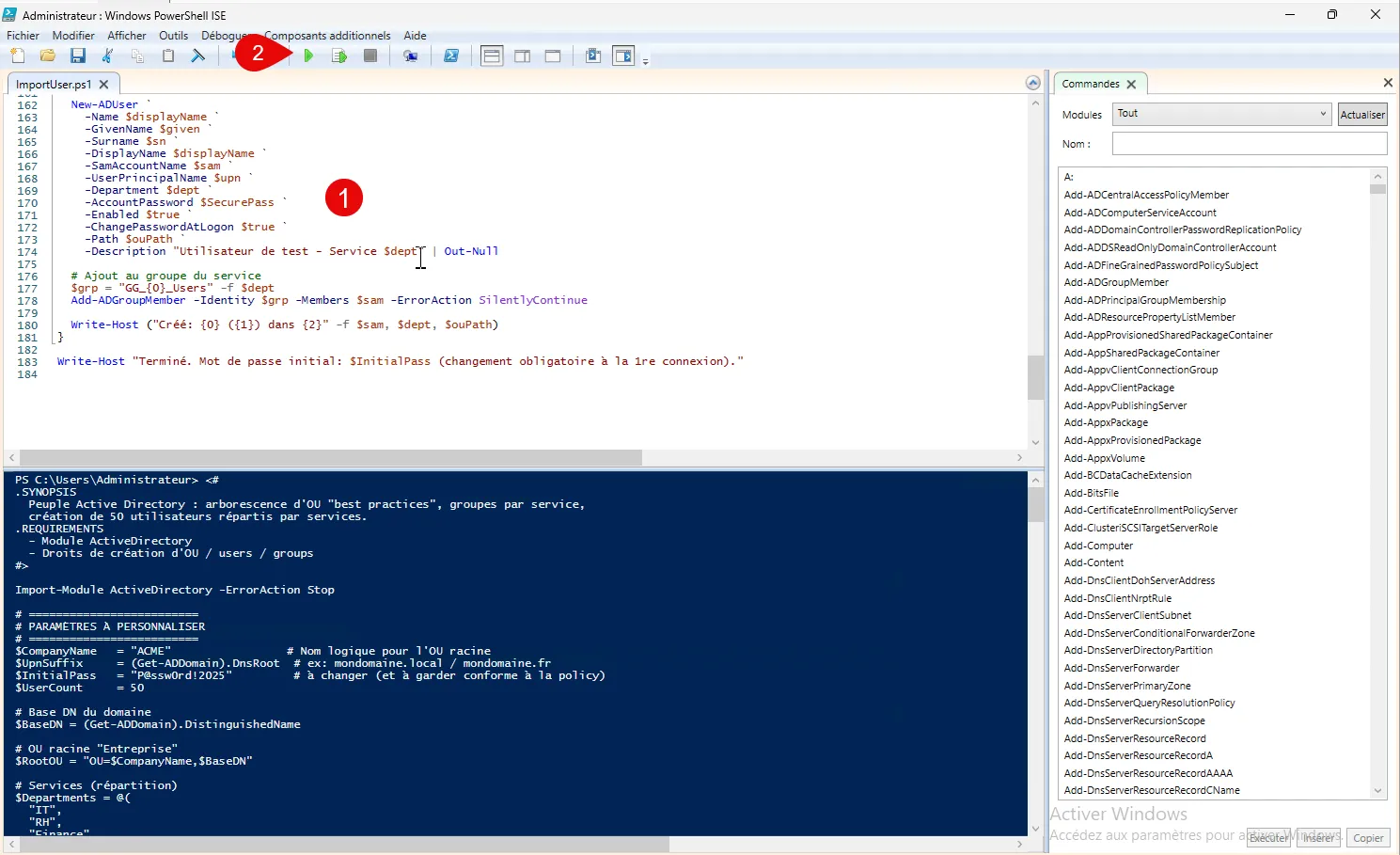Click the Stop Operation square icon
Screen dimensions: 1400x855
pyautogui.click(x=370, y=56)
